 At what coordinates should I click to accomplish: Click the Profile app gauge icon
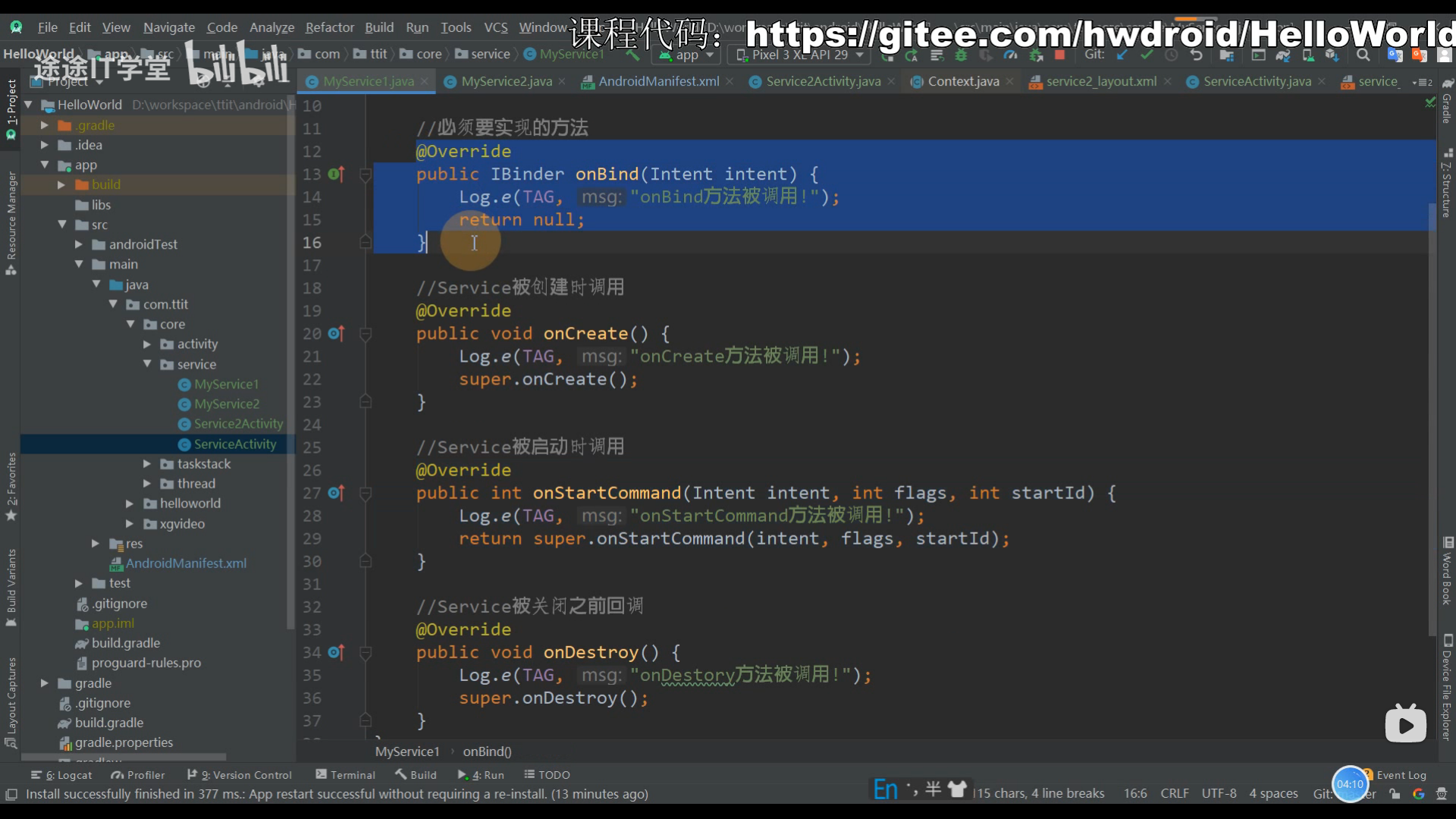[1010, 55]
